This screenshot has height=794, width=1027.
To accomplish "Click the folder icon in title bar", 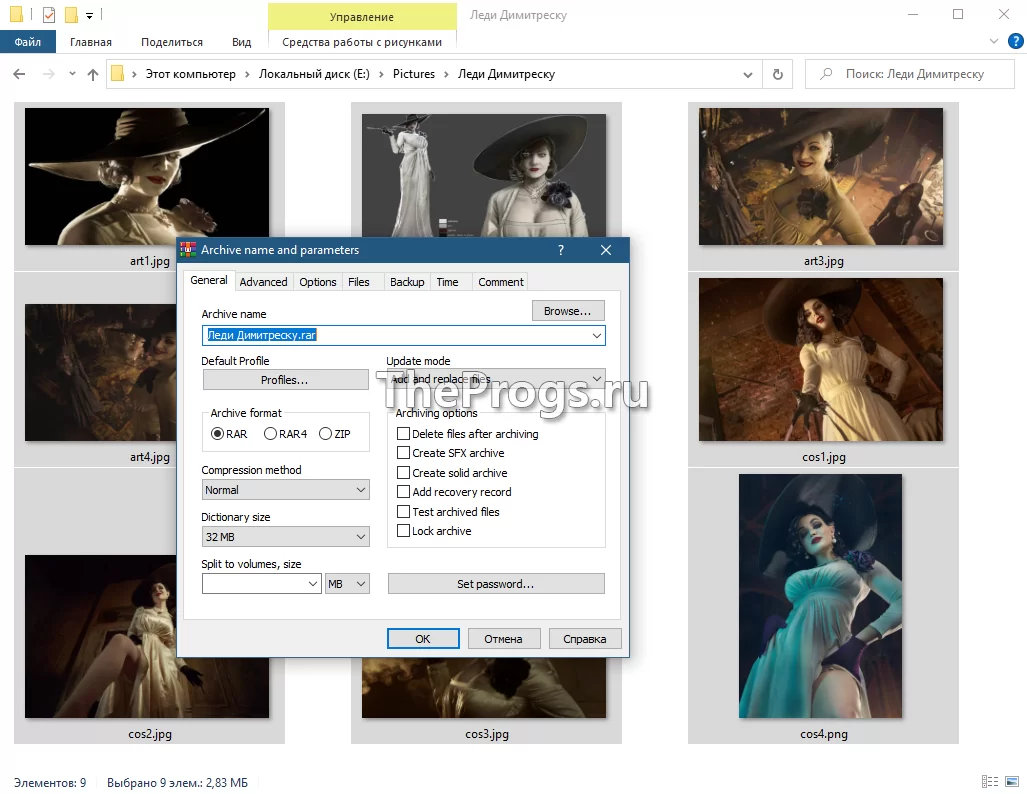I will tap(16, 14).
